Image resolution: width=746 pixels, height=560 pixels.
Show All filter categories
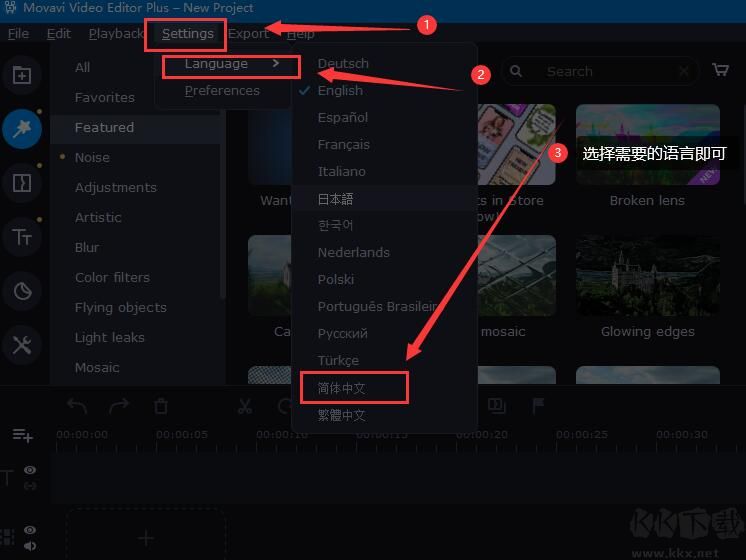pos(82,67)
